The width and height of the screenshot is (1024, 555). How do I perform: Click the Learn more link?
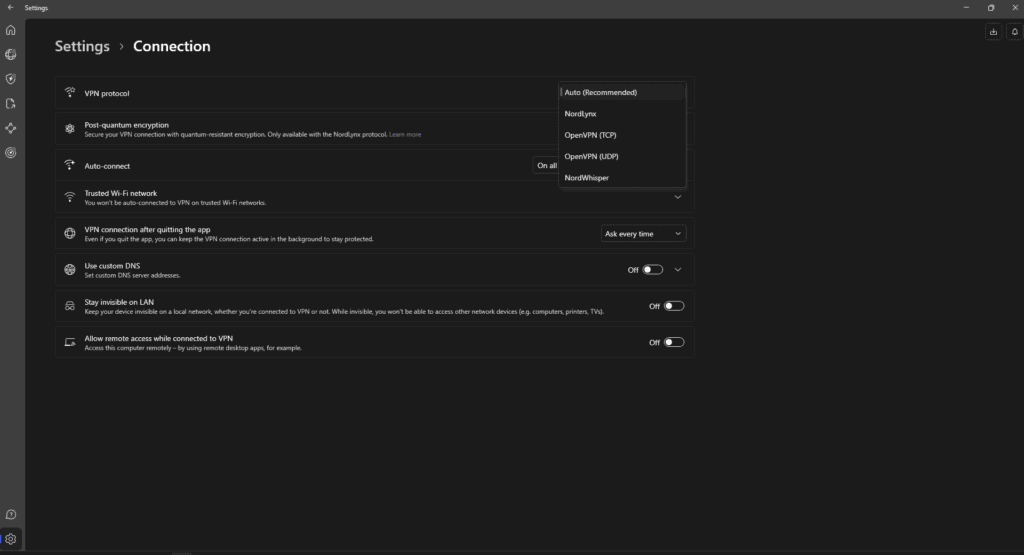[405, 134]
